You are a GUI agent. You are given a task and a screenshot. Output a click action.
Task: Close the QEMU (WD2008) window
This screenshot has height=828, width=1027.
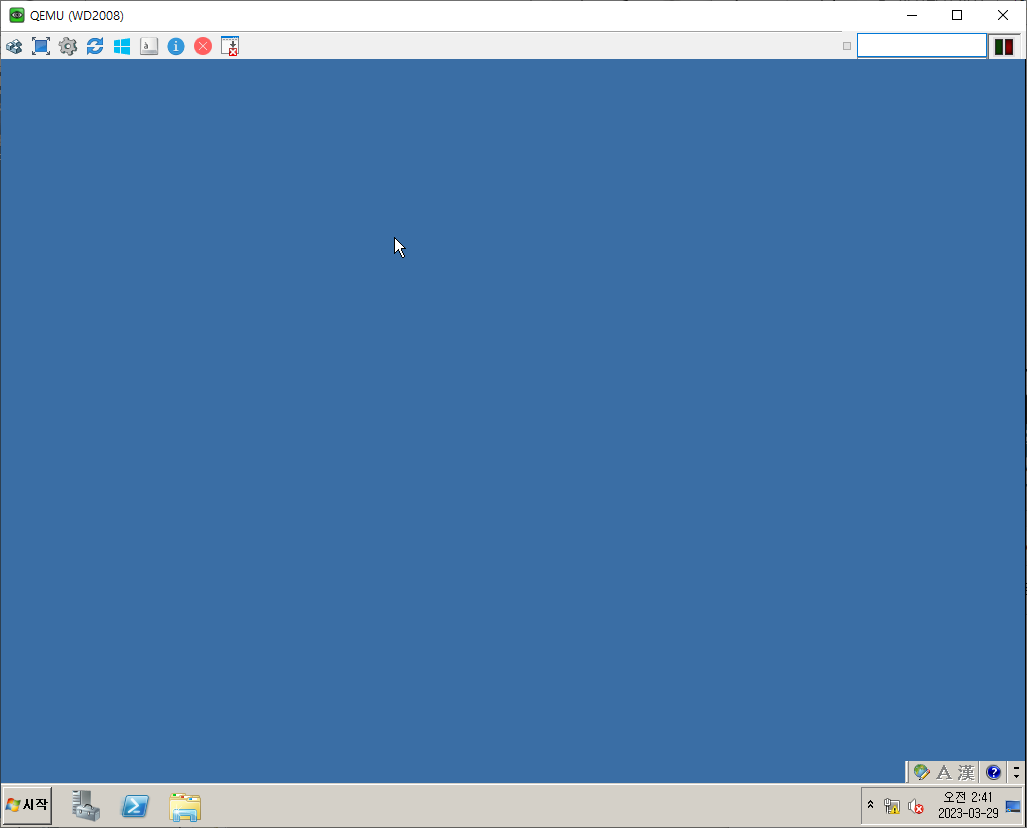click(1003, 15)
